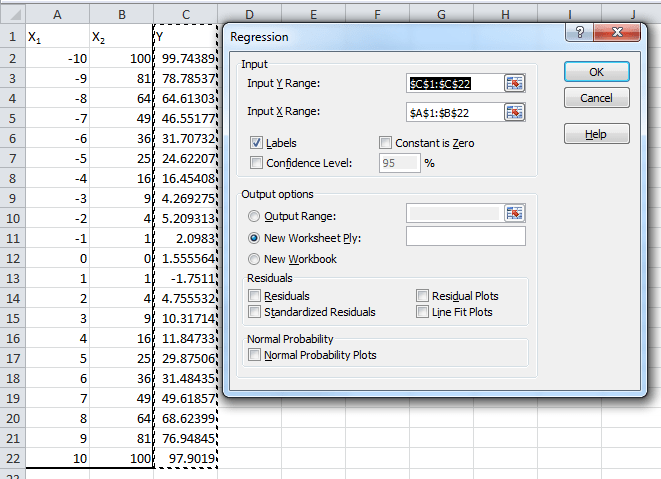661x479 pixels.
Task: Click cell C17 with value 29.87506
Action: click(185, 358)
